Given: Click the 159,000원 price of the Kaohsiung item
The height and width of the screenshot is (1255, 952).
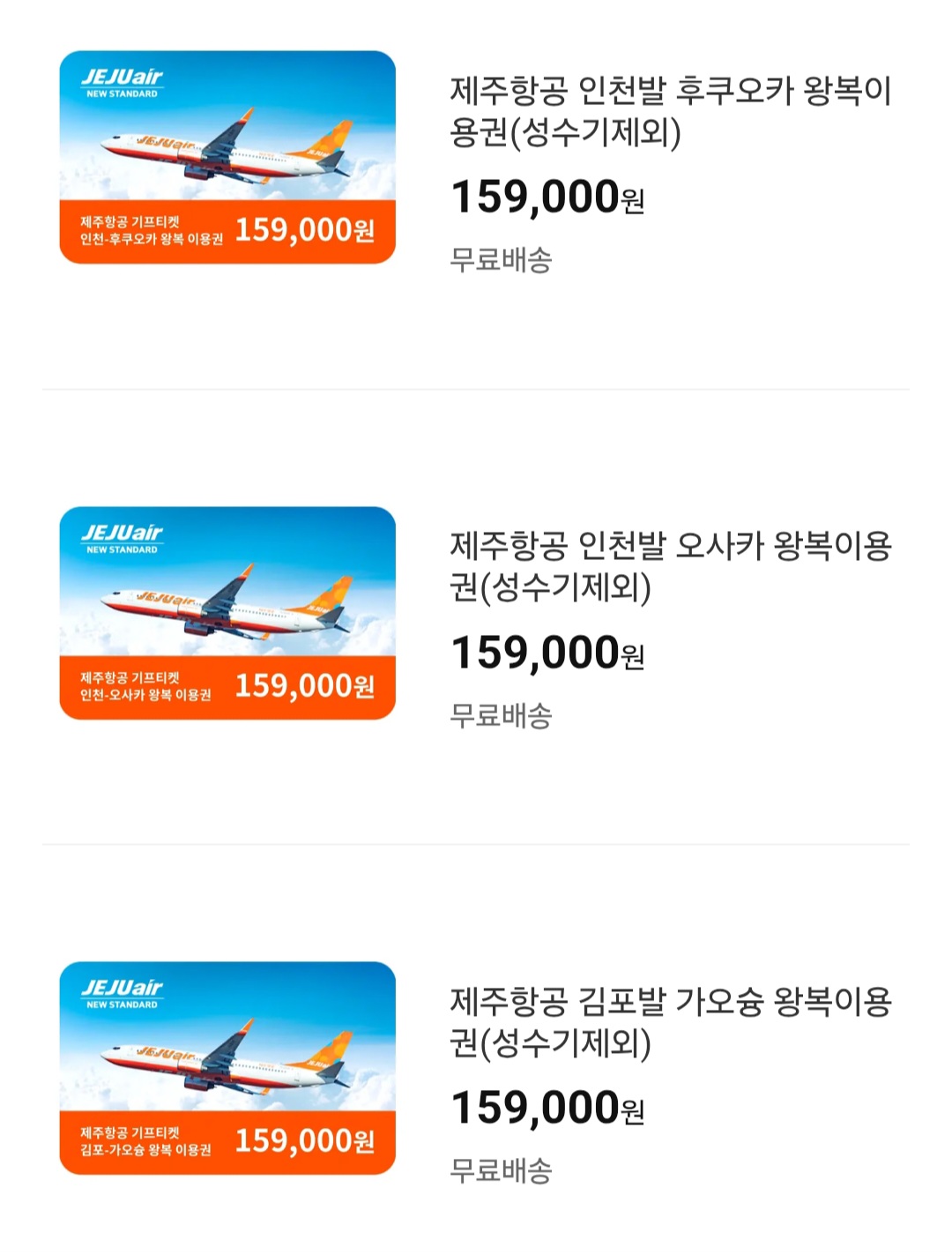Looking at the screenshot, I should pyautogui.click(x=547, y=1108).
